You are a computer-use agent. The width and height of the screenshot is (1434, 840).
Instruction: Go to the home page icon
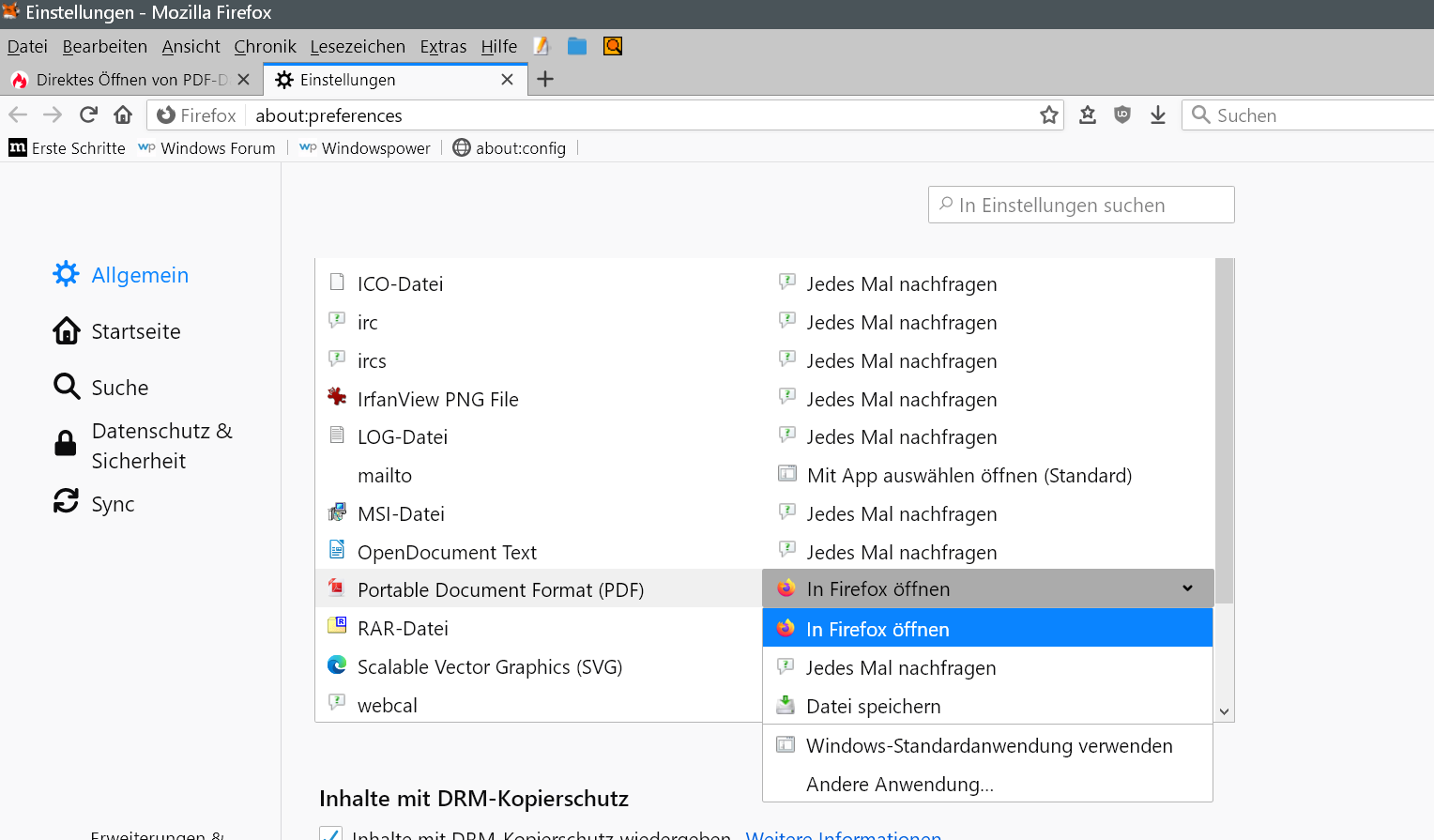point(123,115)
